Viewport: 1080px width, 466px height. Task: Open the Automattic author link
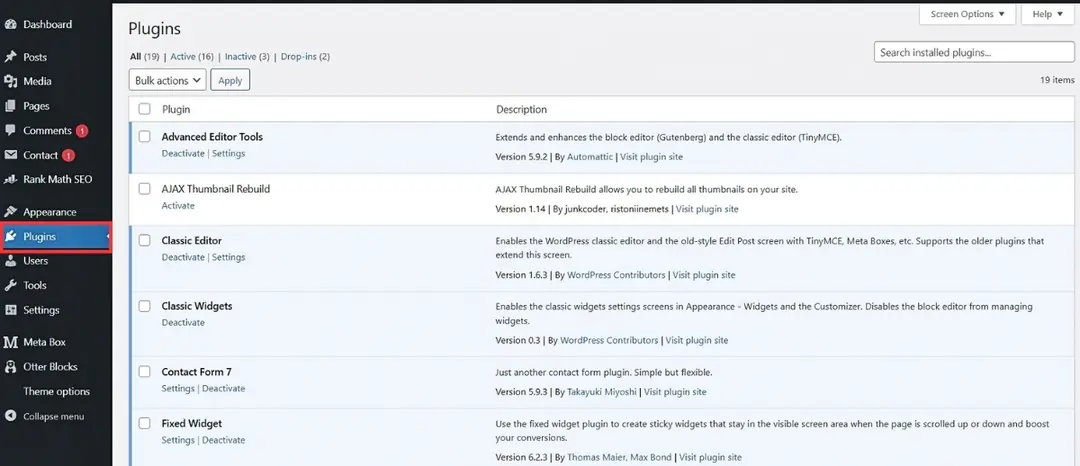(590, 157)
